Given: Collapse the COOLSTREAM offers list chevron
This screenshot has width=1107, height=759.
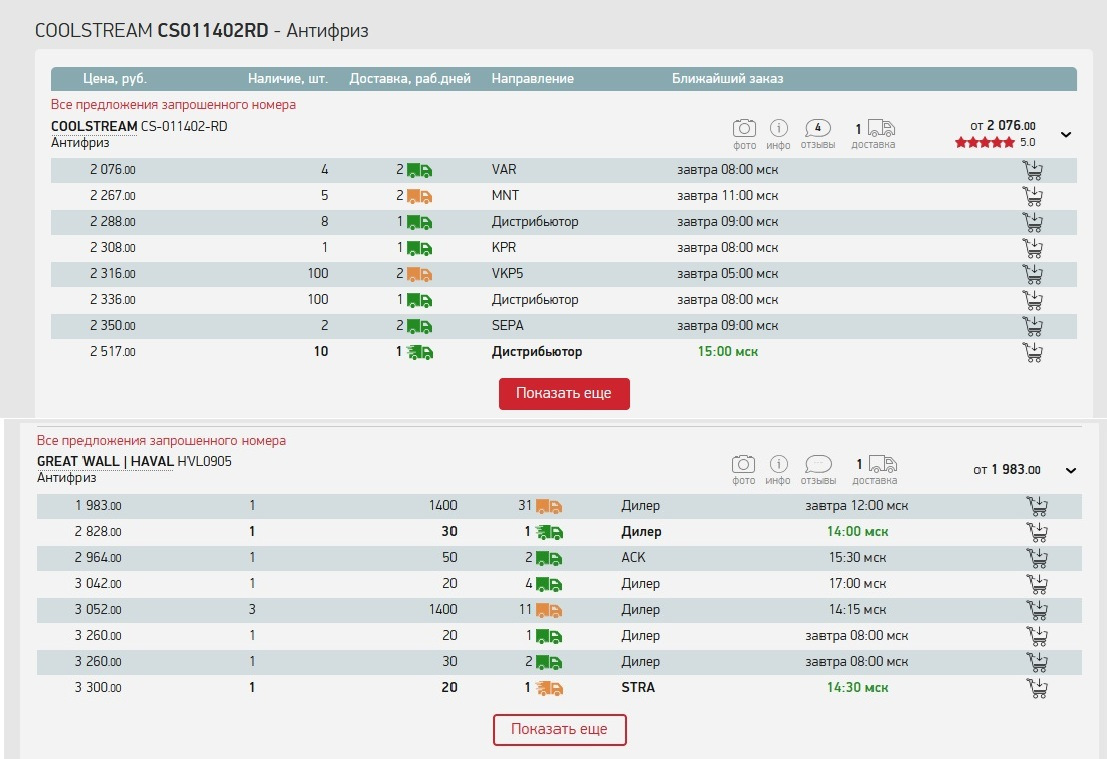Looking at the screenshot, I should point(1066,135).
